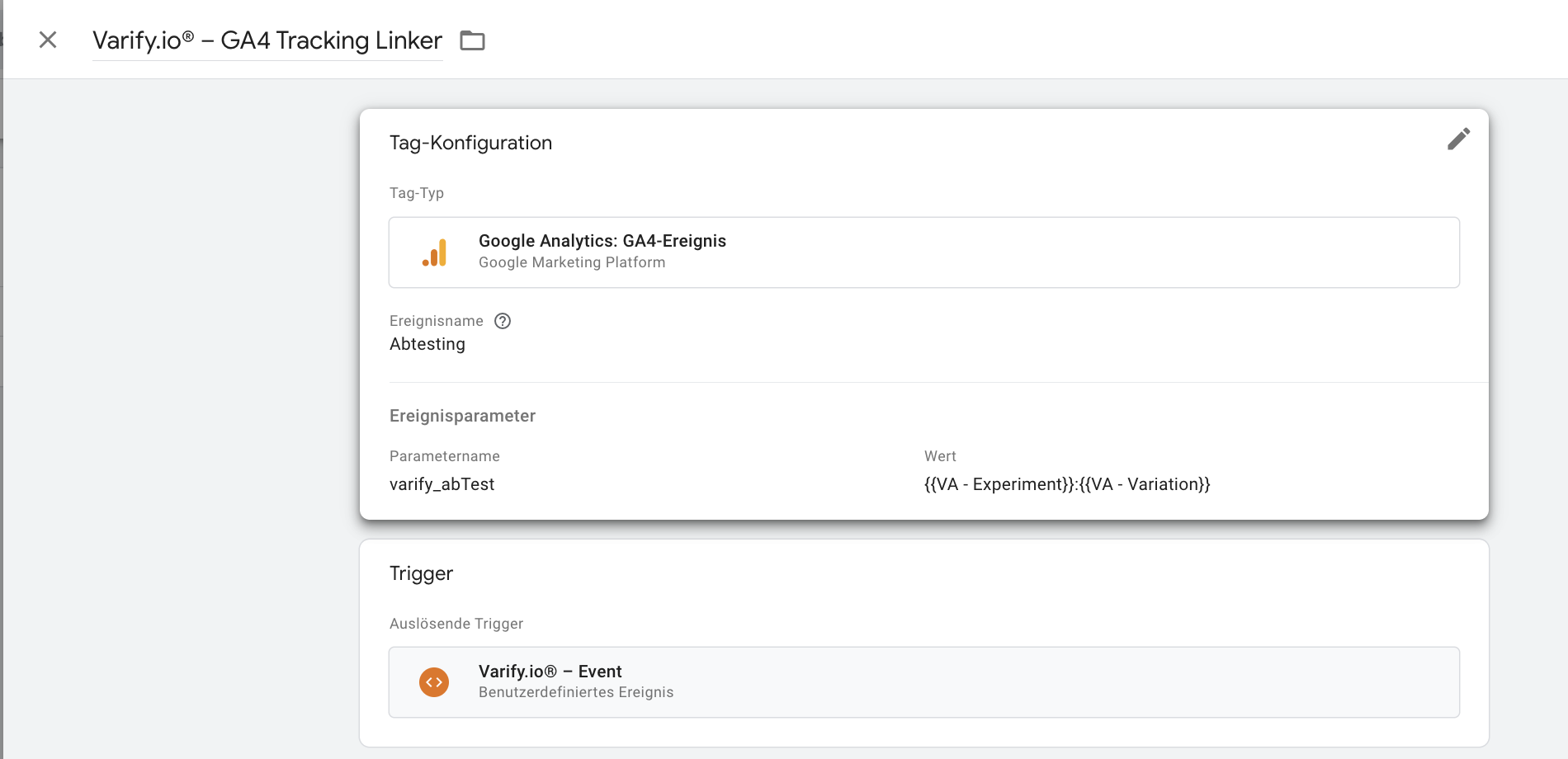Click the orange custom event trigger icon
1568x759 pixels.
pyautogui.click(x=434, y=682)
